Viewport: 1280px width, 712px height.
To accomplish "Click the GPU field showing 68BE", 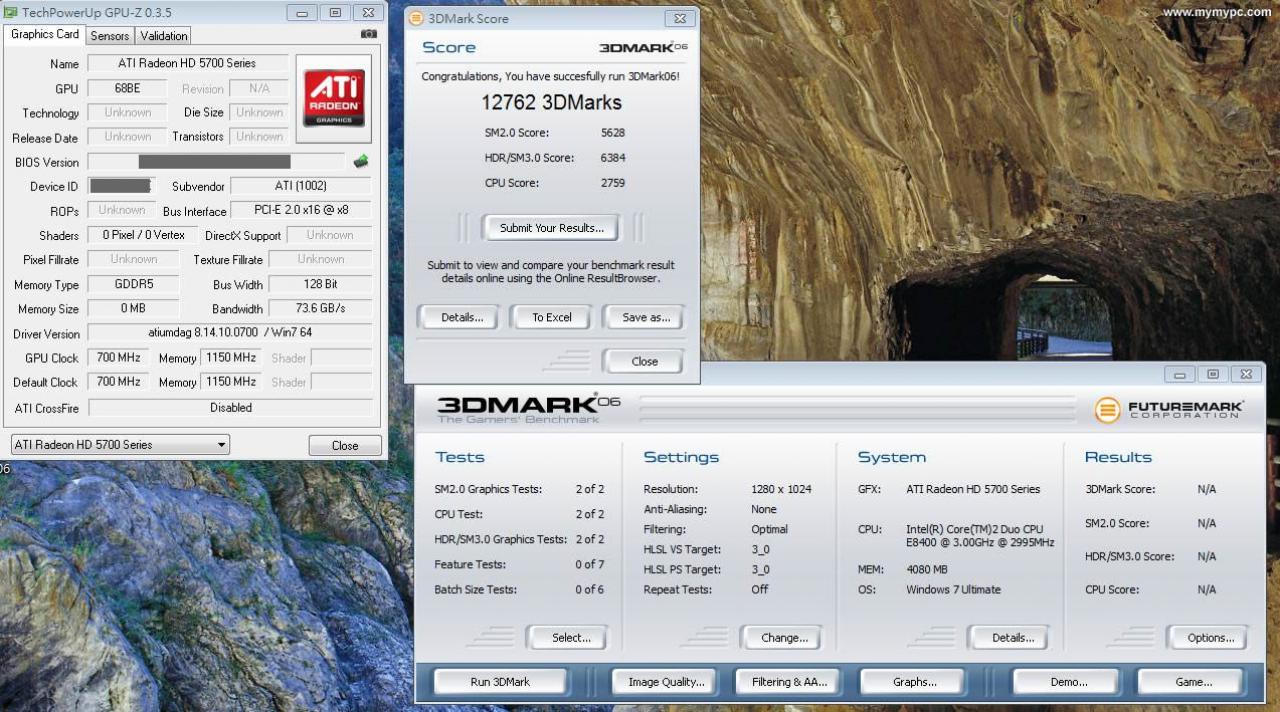I will [x=128, y=88].
